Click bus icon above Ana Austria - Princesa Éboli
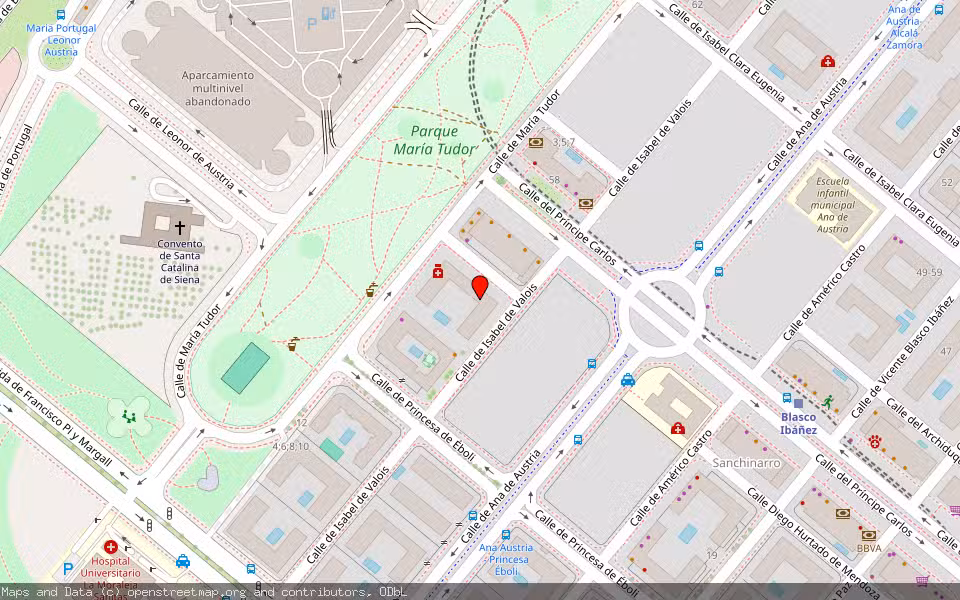This screenshot has height=600, width=960. pyautogui.click(x=506, y=534)
